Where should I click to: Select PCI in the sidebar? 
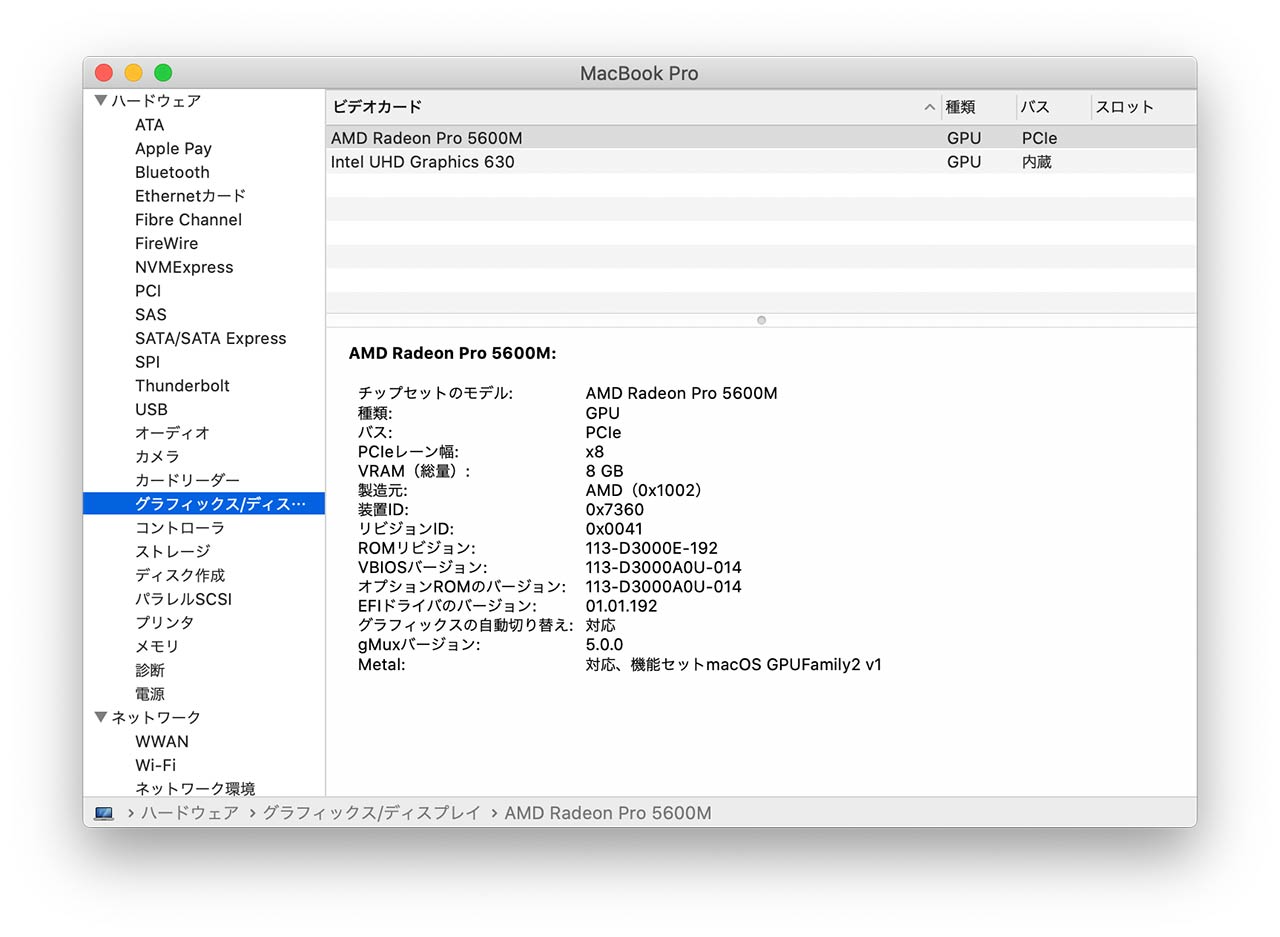[148, 291]
